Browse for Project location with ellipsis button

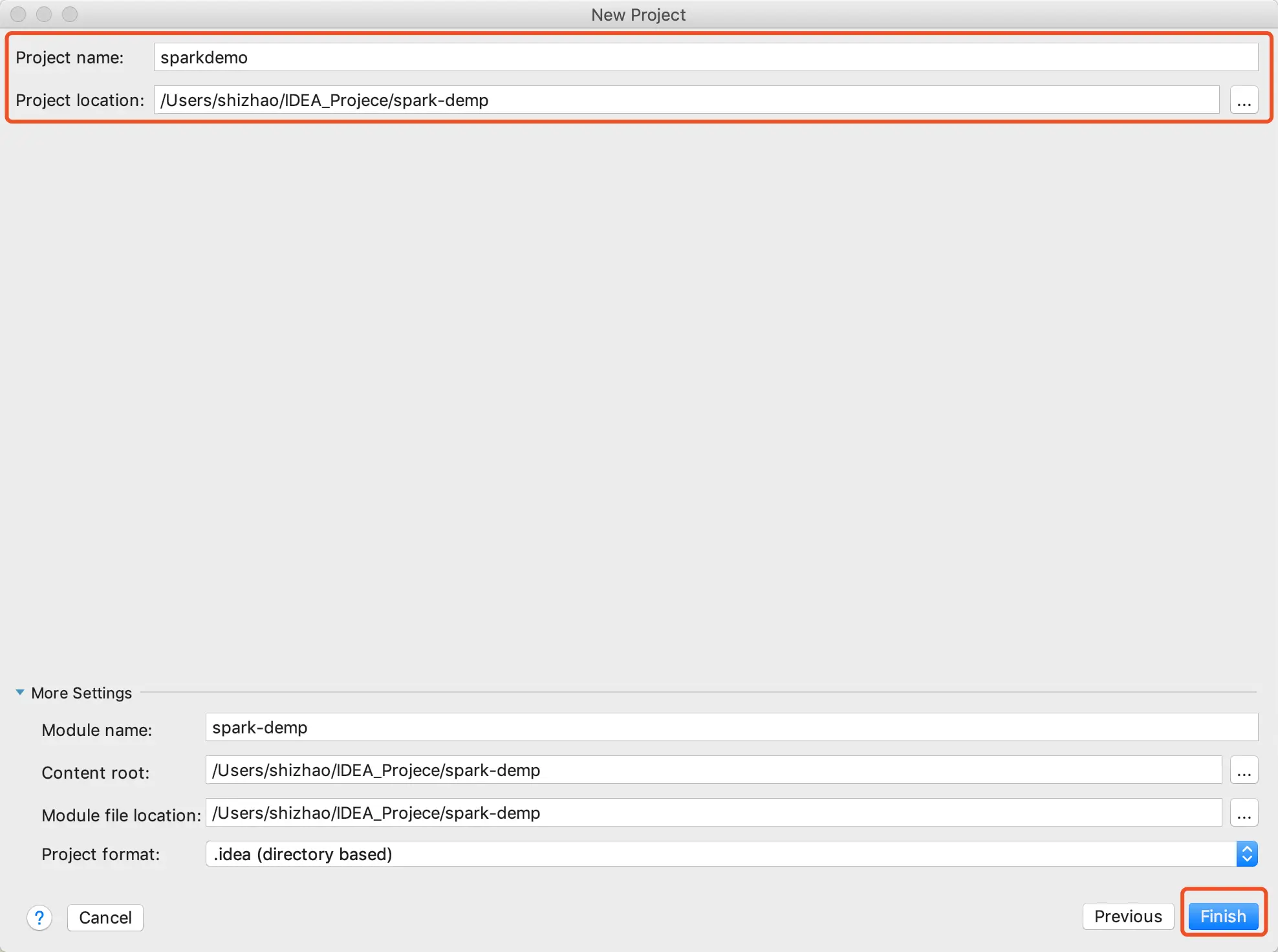click(x=1244, y=100)
